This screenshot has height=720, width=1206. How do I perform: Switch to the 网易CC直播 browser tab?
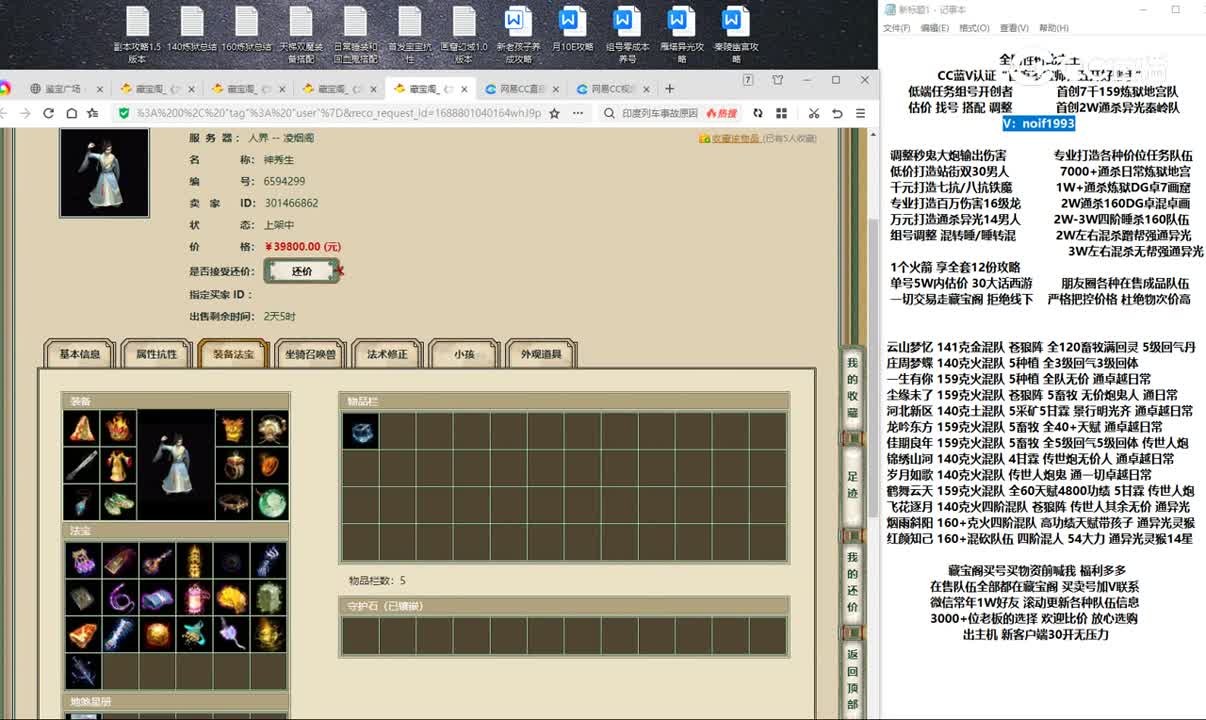[519, 89]
